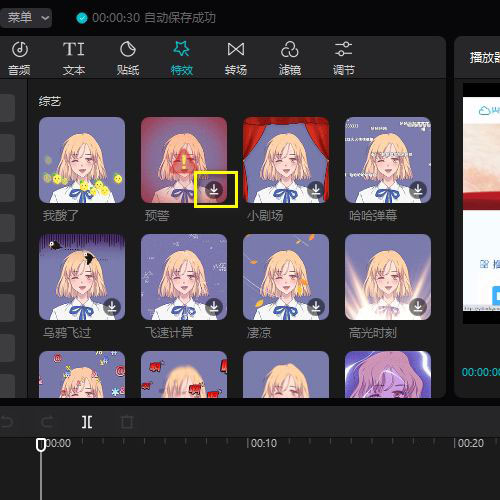The width and height of the screenshot is (500, 500).
Task: Download the 哈哈弹幕 effect
Action: point(418,190)
